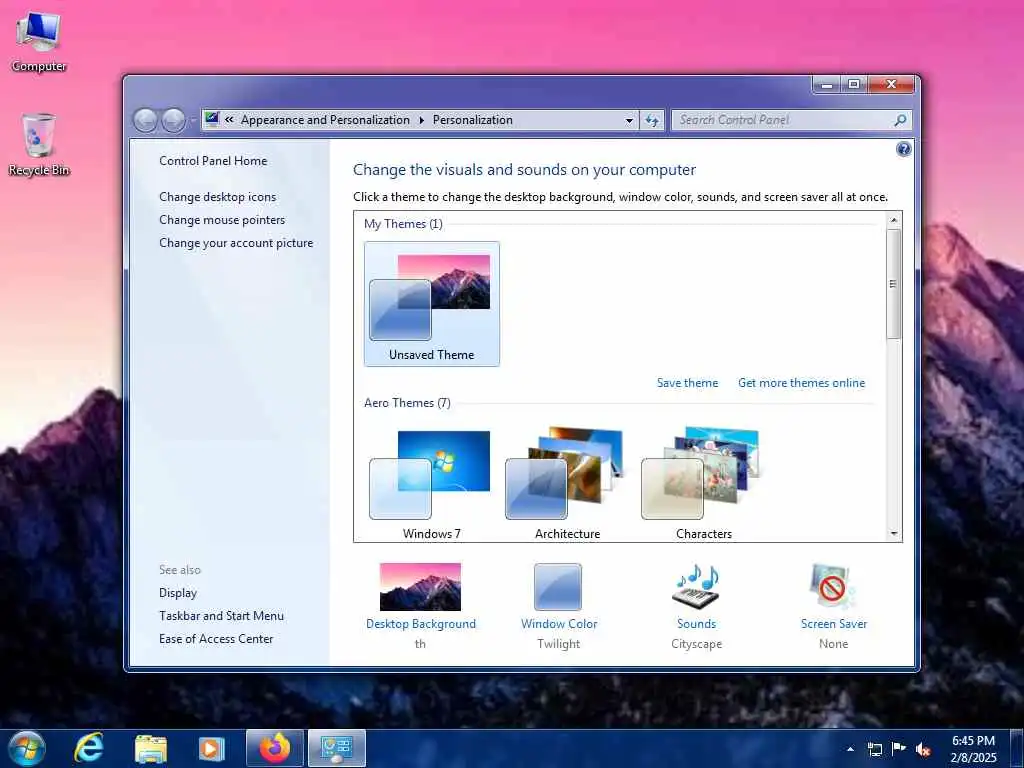Open the Computer desktop icon
This screenshot has height=768, width=1024.
click(39, 42)
